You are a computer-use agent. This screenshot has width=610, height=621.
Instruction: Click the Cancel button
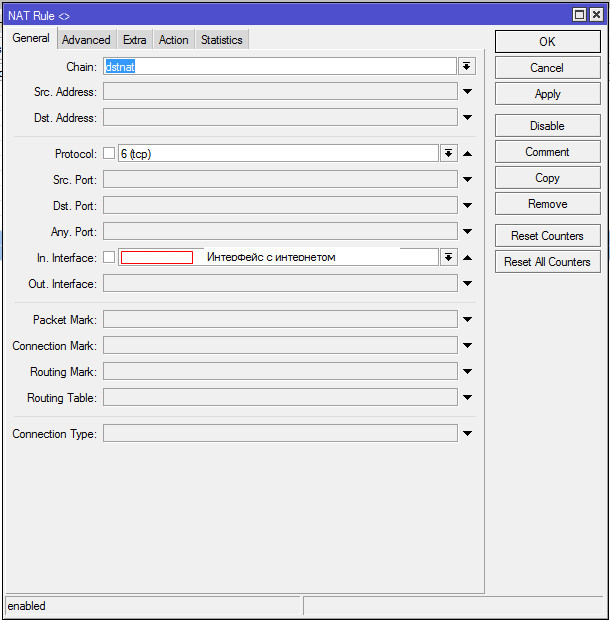[x=547, y=68]
